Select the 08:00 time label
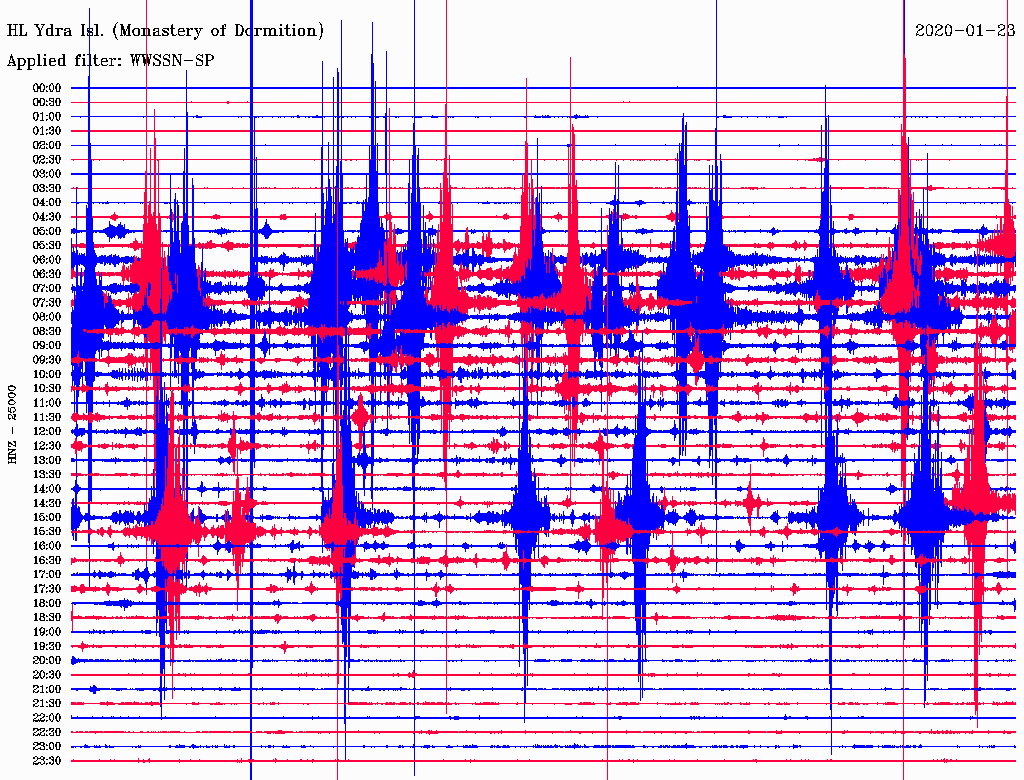Image resolution: width=1024 pixels, height=780 pixels. (x=47, y=317)
